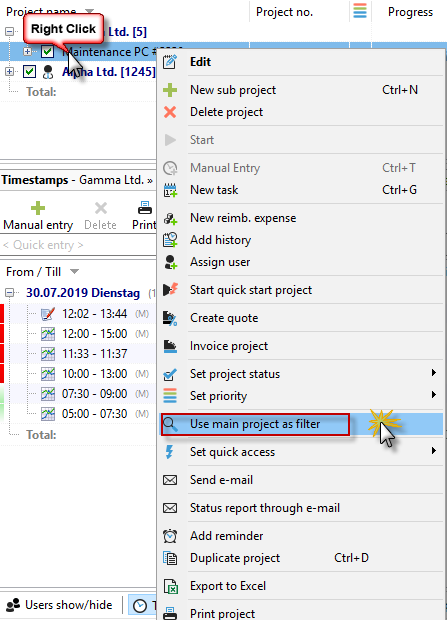Toggle the Alpha Ltd. [1245] checkbox

point(29,72)
